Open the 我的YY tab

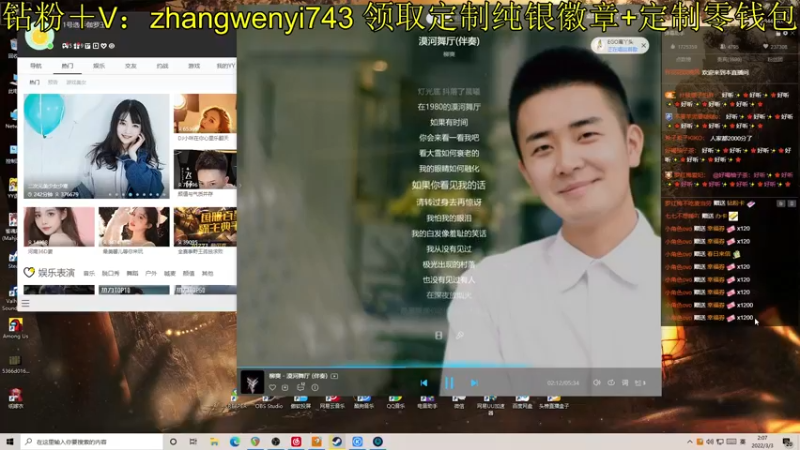[226, 66]
